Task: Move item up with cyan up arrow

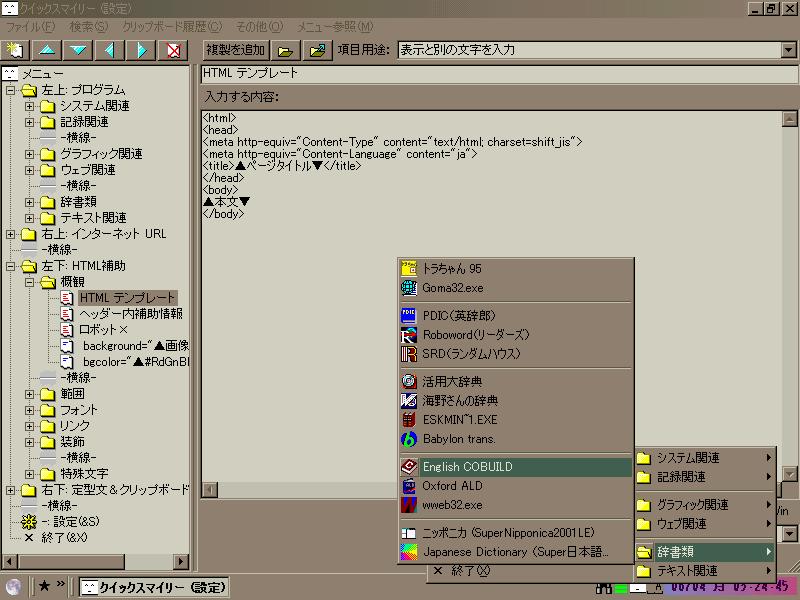Action: point(47,50)
